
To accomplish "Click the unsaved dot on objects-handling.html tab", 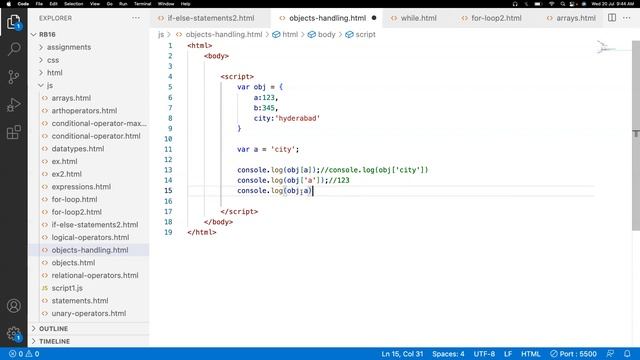I will pyautogui.click(x=374, y=18).
